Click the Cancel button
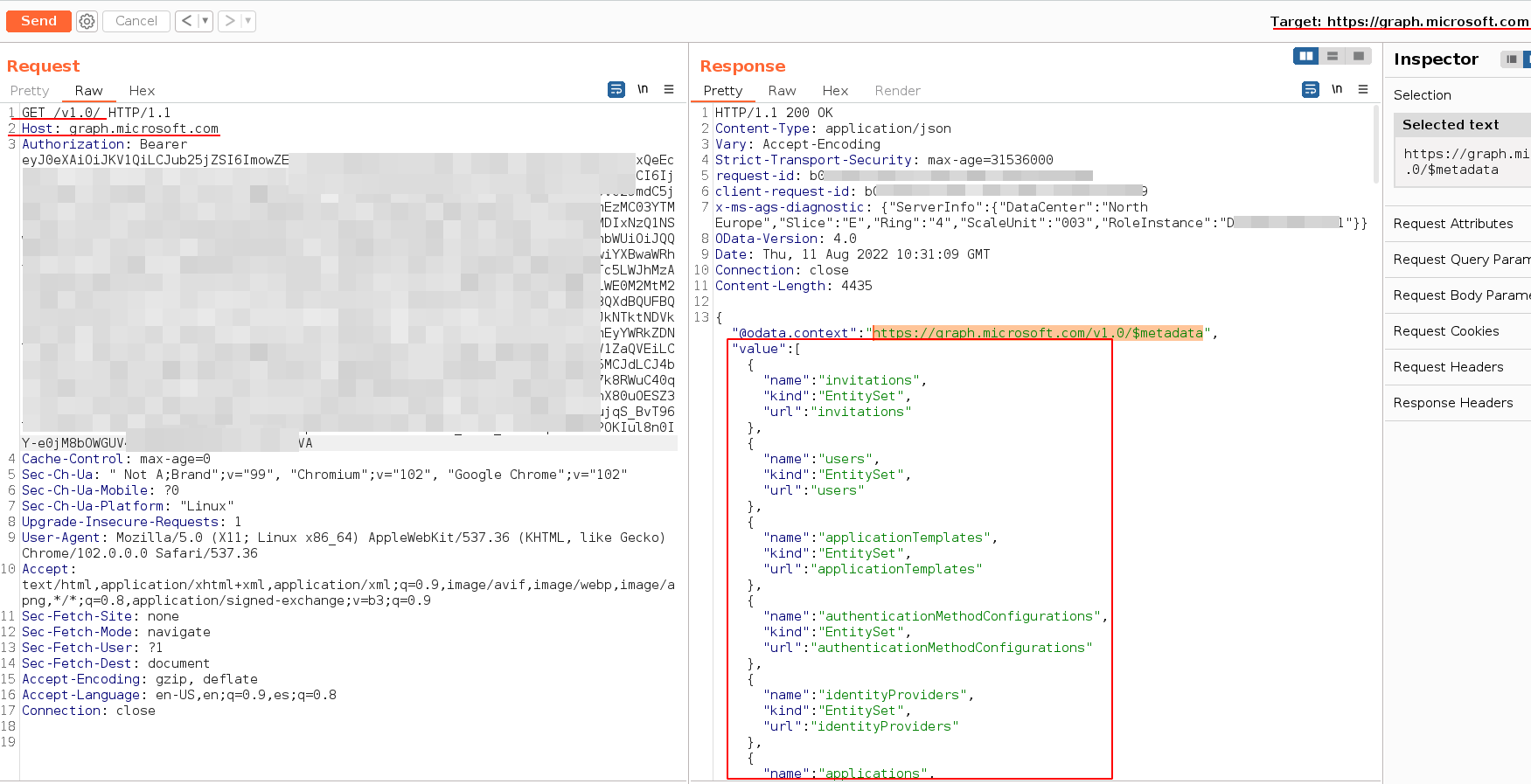1531x784 pixels. pyautogui.click(x=136, y=21)
